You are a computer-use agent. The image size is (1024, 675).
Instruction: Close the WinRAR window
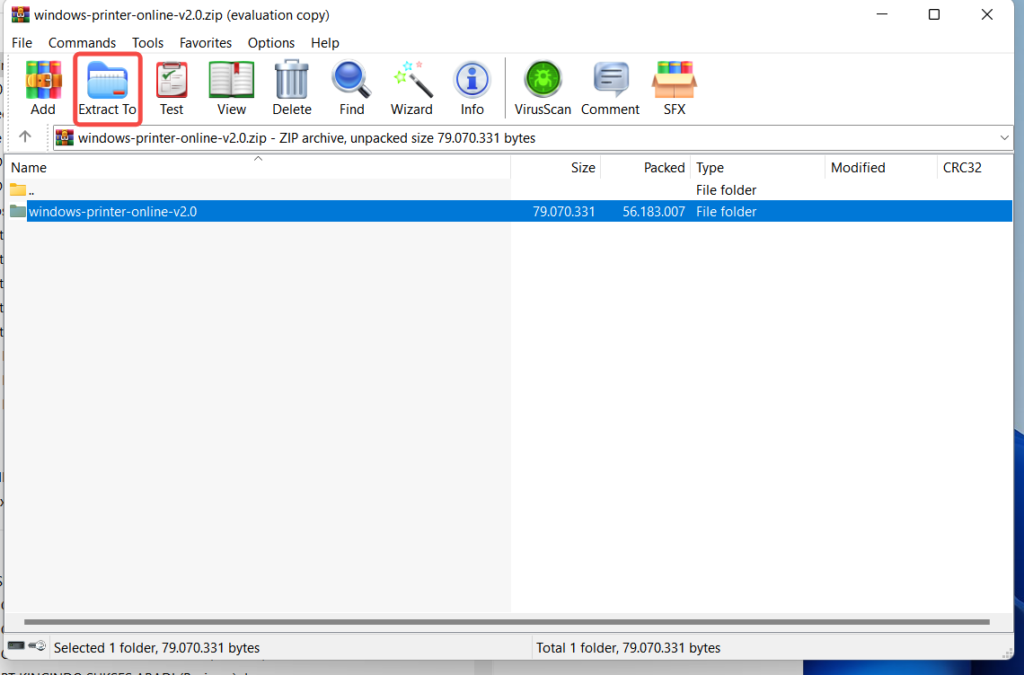pos(987,14)
